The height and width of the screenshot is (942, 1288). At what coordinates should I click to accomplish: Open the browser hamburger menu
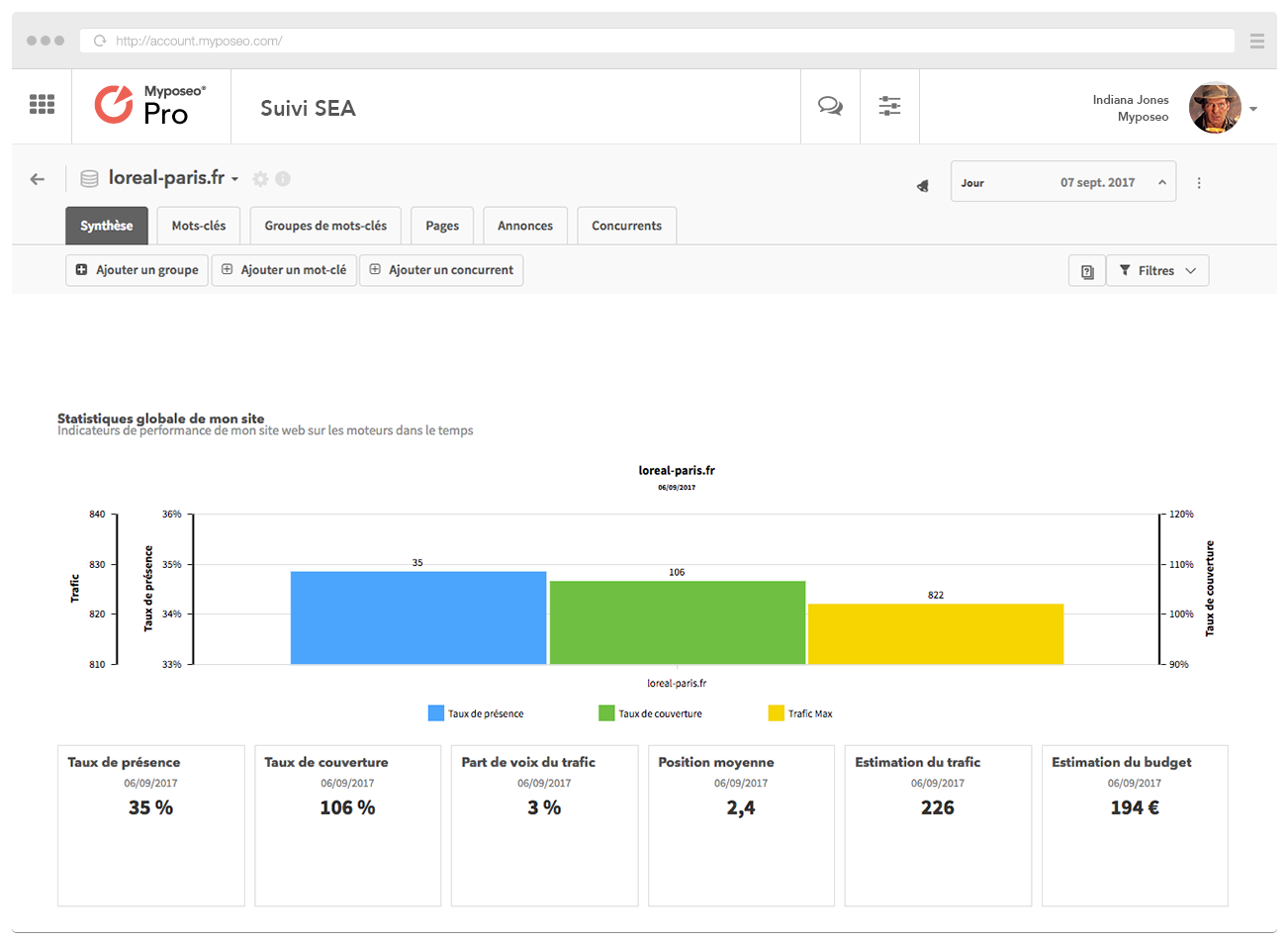pyautogui.click(x=1257, y=41)
